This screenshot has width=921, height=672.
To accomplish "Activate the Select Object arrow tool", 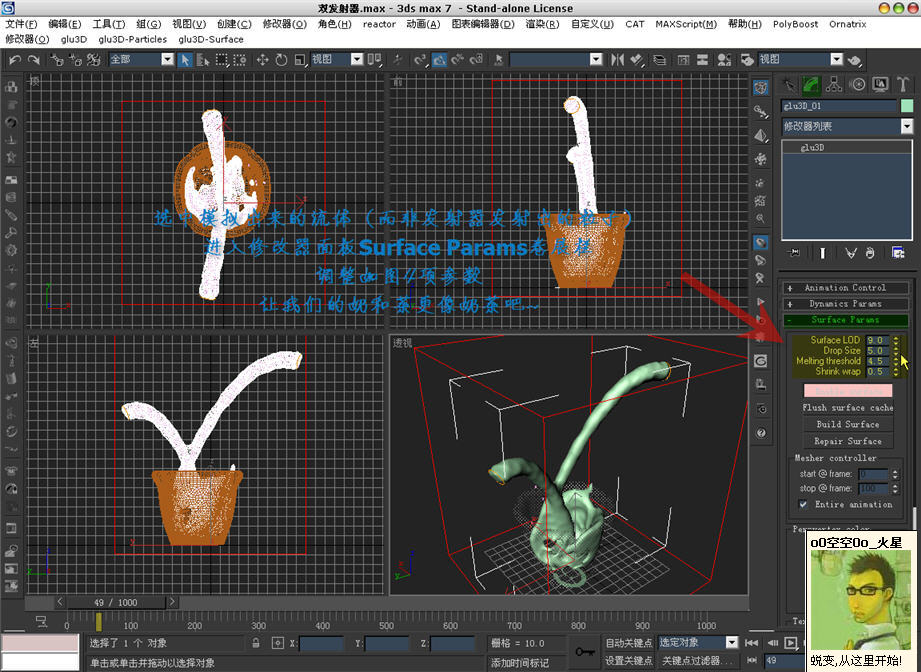I will point(185,59).
